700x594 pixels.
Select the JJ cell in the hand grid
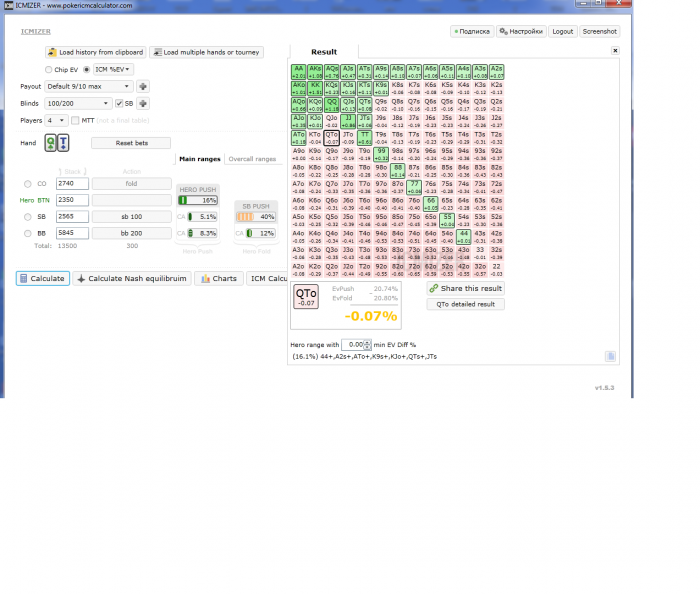[348, 121]
